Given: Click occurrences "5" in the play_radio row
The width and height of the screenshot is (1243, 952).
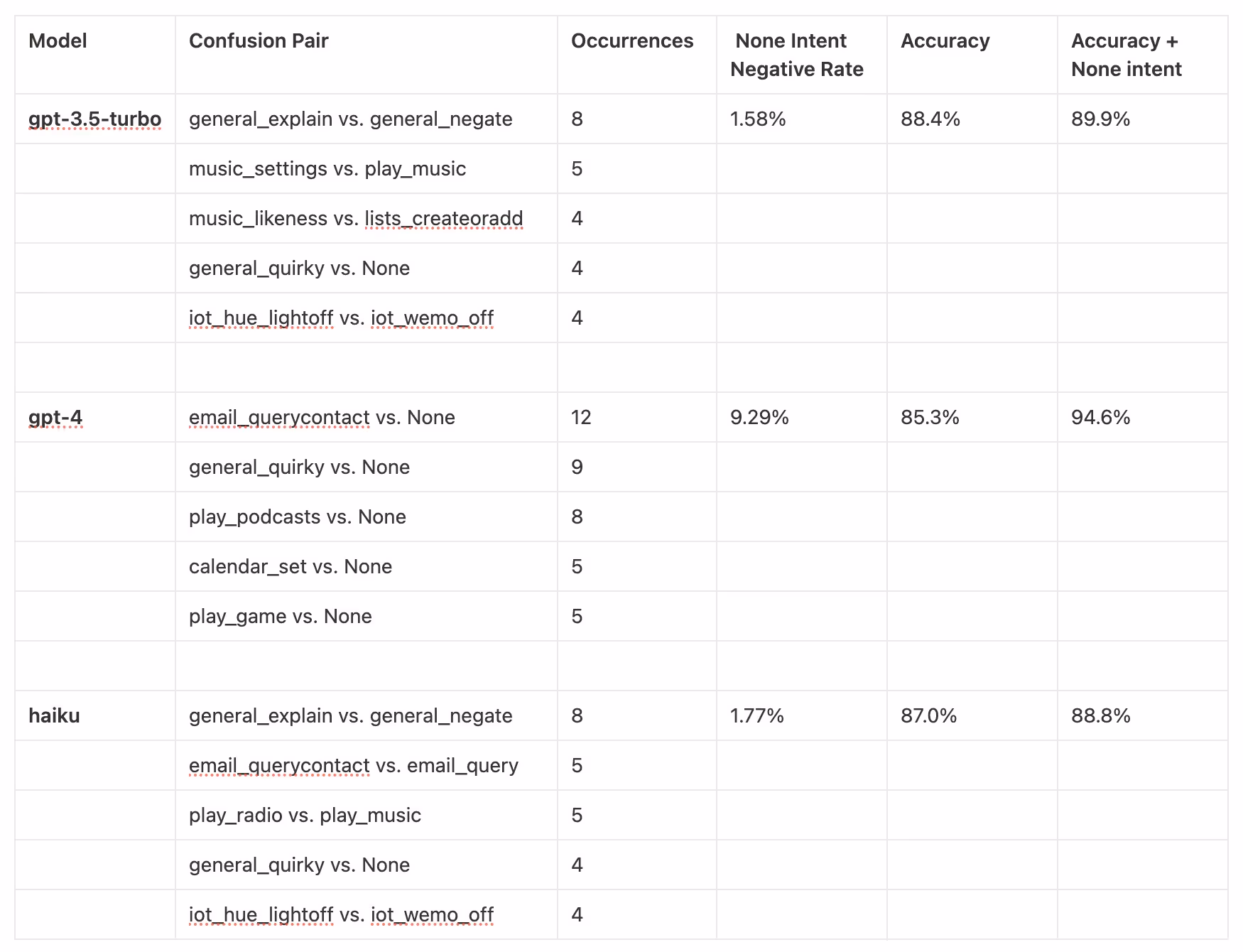Looking at the screenshot, I should click(x=577, y=815).
